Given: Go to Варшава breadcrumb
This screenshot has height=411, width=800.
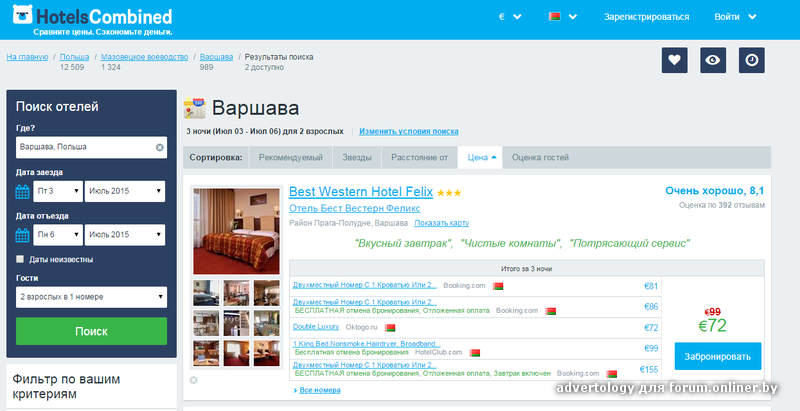Looking at the screenshot, I should (x=216, y=57).
